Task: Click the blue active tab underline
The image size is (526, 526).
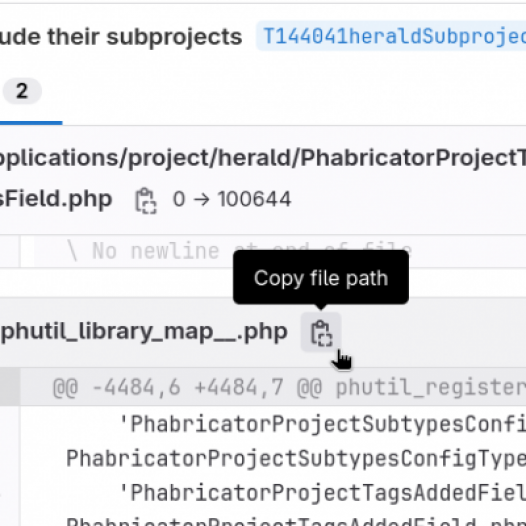Action: click(31, 123)
